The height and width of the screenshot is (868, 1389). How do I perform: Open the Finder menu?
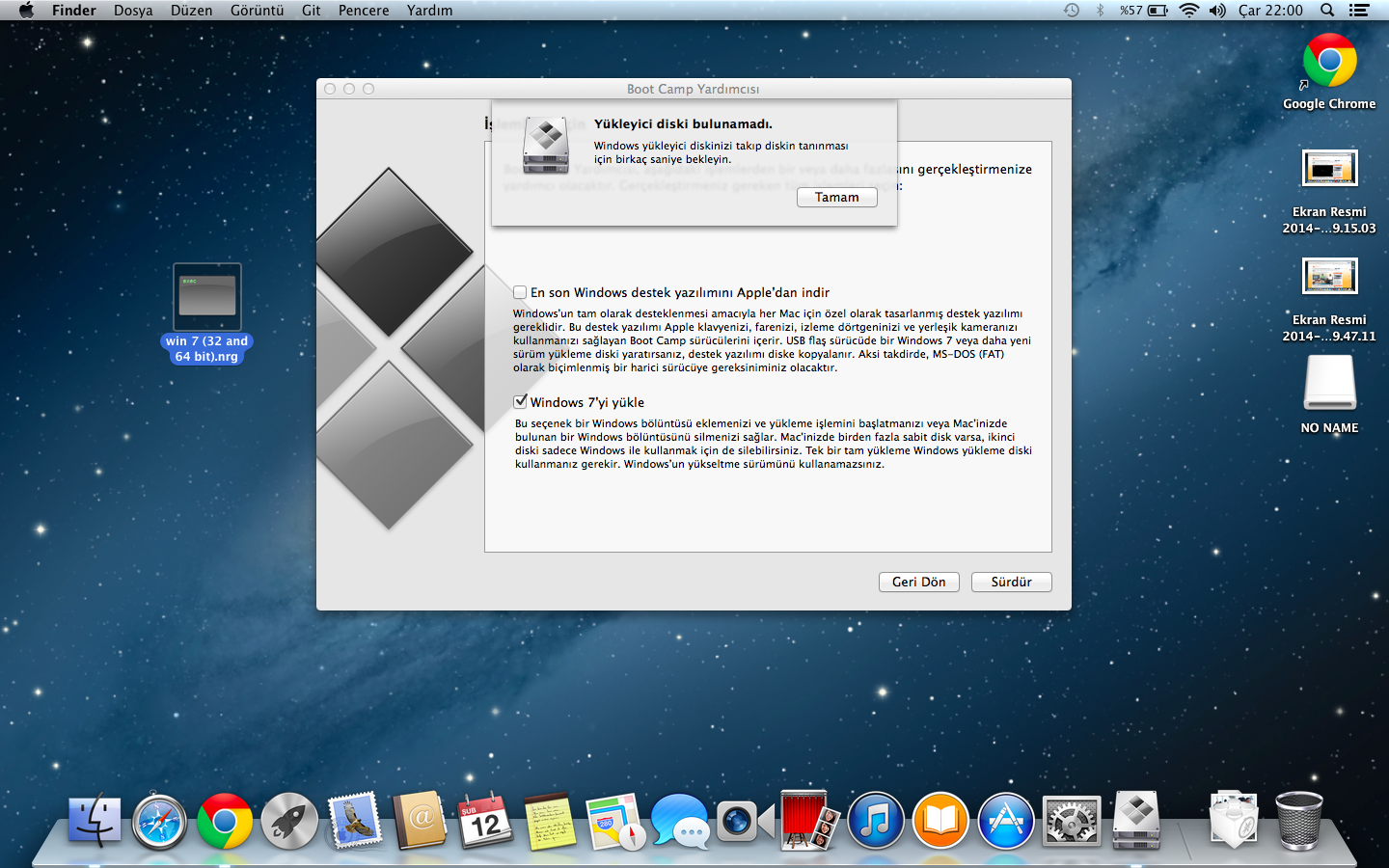(x=74, y=11)
